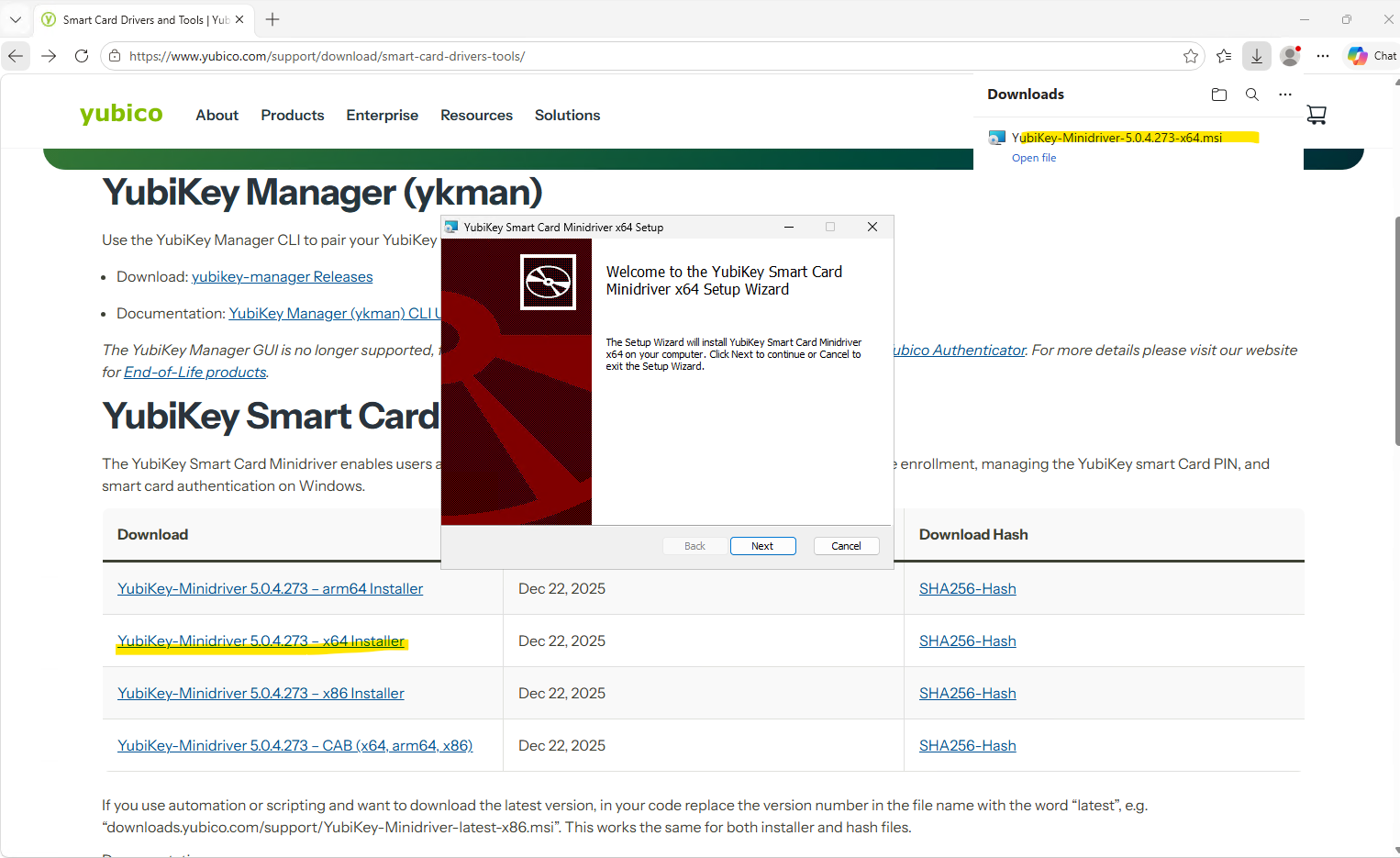Open the shopping cart icon
The width and height of the screenshot is (1400, 858).
click(x=1317, y=115)
